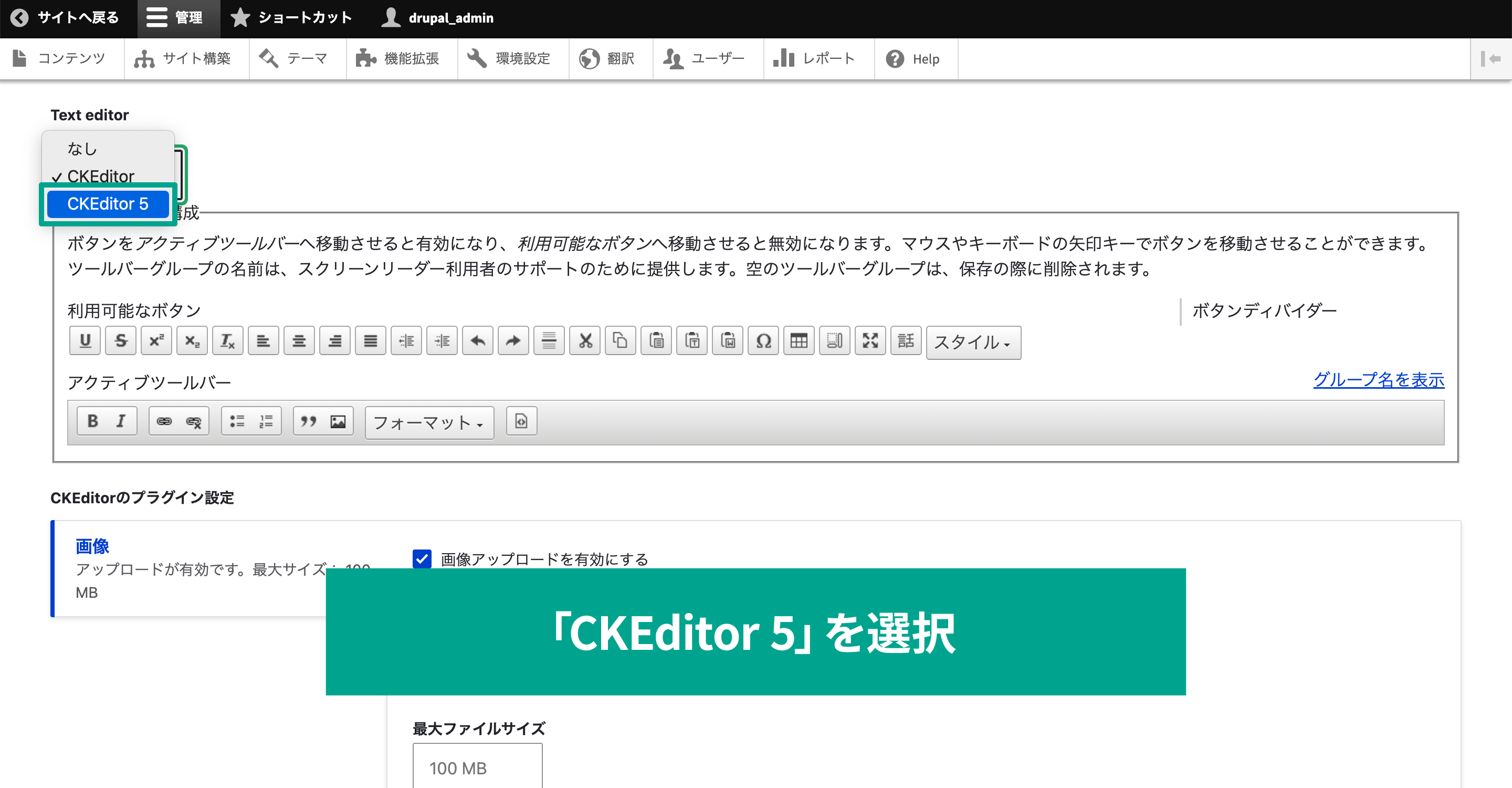The height and width of the screenshot is (788, 1512).
Task: Click the Paste as plain text button
Action: 692,340
